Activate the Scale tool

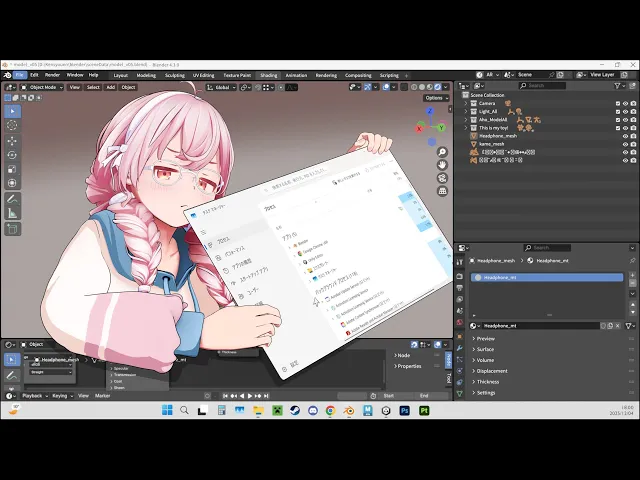click(12, 169)
